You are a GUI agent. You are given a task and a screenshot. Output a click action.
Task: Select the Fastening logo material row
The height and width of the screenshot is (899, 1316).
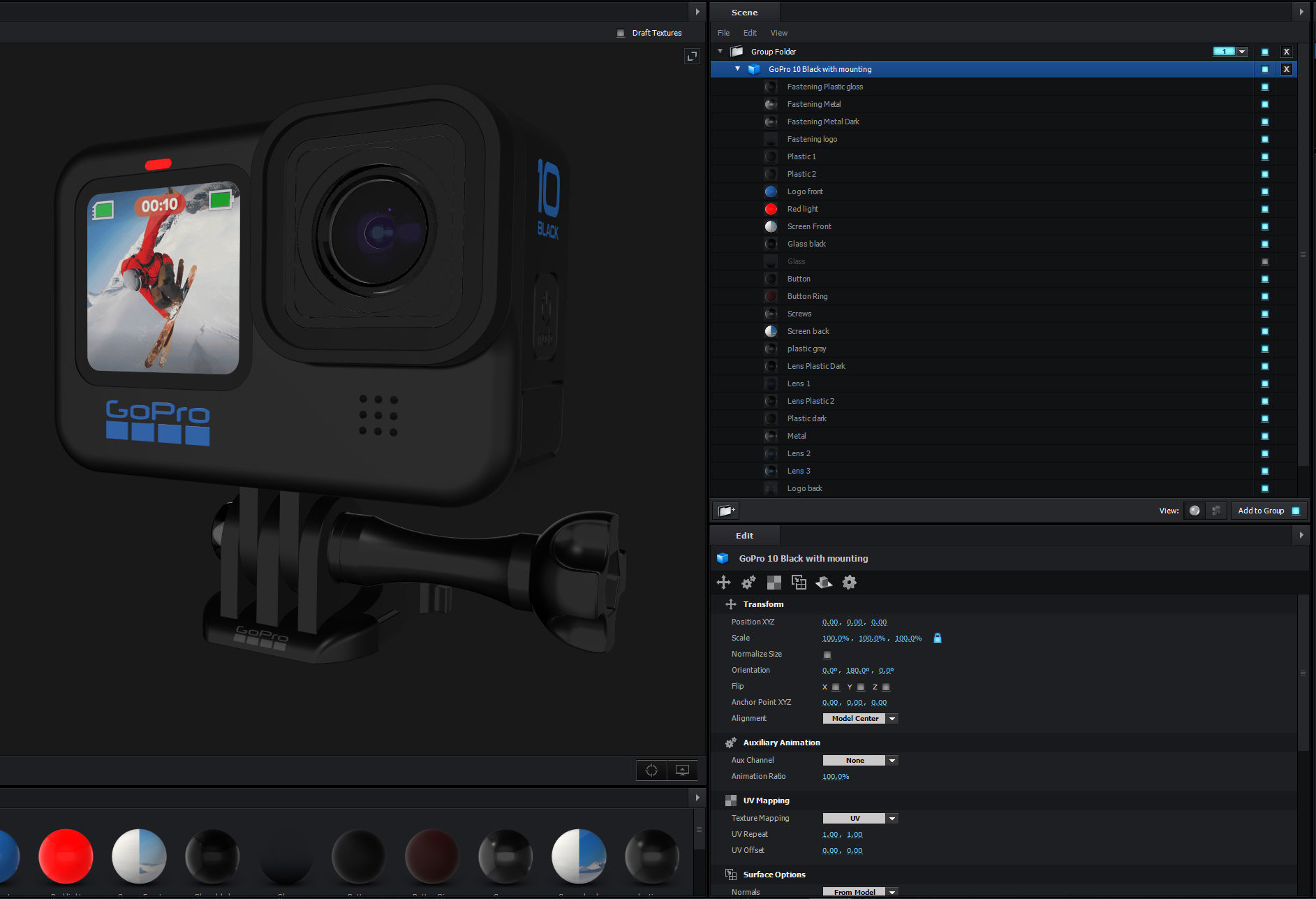(x=1003, y=139)
